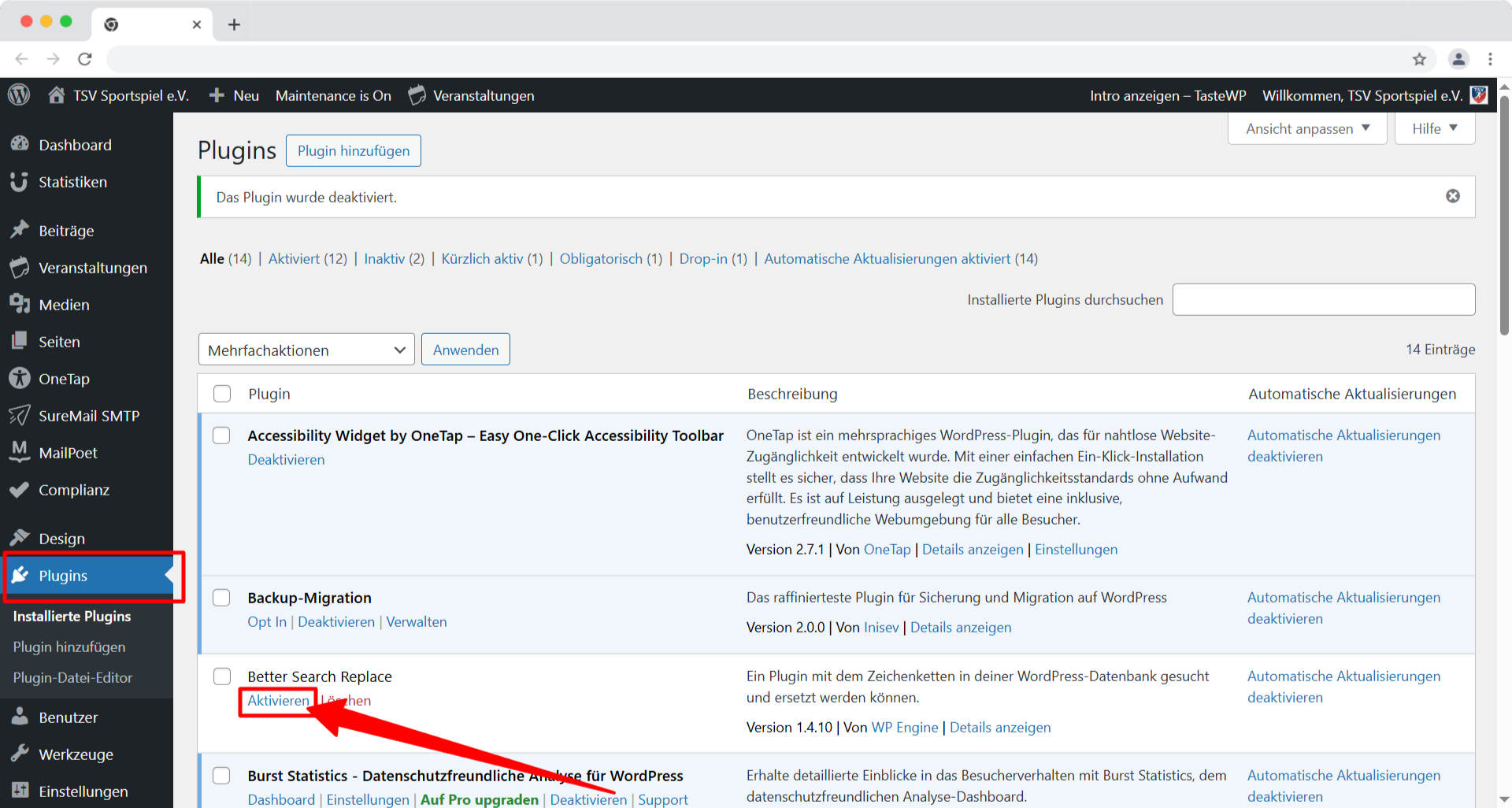Check the Backup-Migration plugin checkbox
The image size is (1512, 808).
[x=222, y=598]
